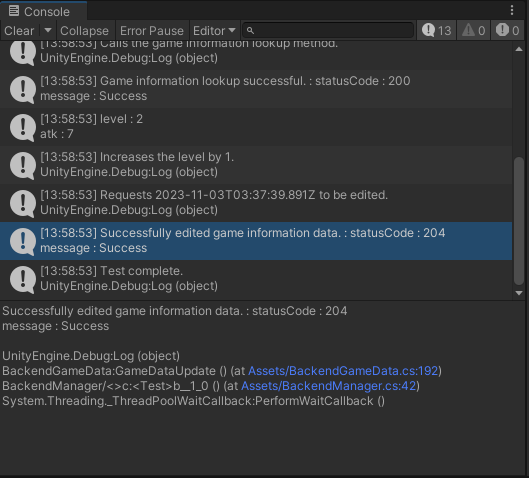Click the log list vertical scrollbar thumb
529x478 pixels.
click(x=519, y=221)
